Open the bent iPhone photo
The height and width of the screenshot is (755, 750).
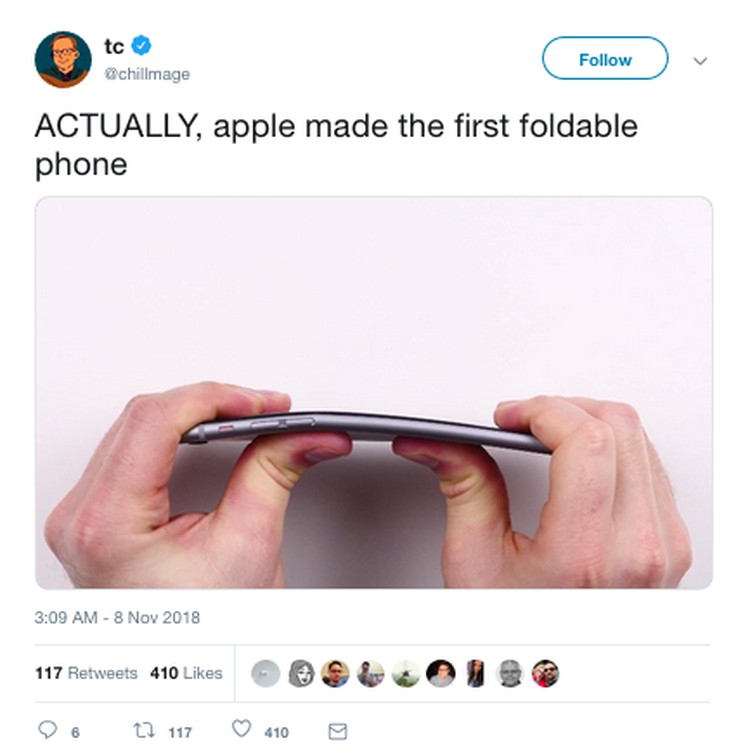tap(374, 392)
